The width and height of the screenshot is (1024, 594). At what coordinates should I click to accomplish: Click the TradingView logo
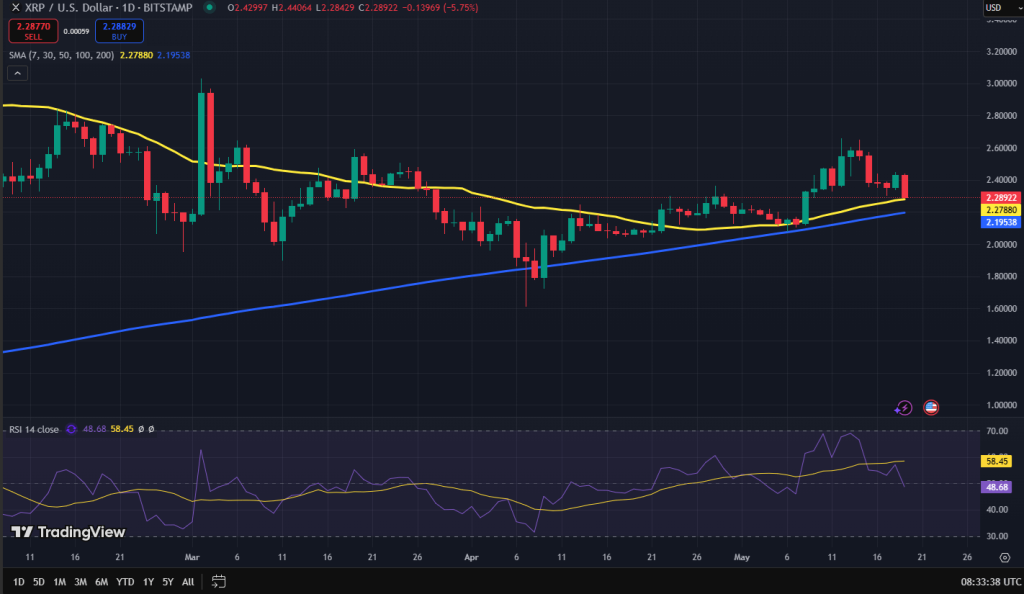(69, 532)
